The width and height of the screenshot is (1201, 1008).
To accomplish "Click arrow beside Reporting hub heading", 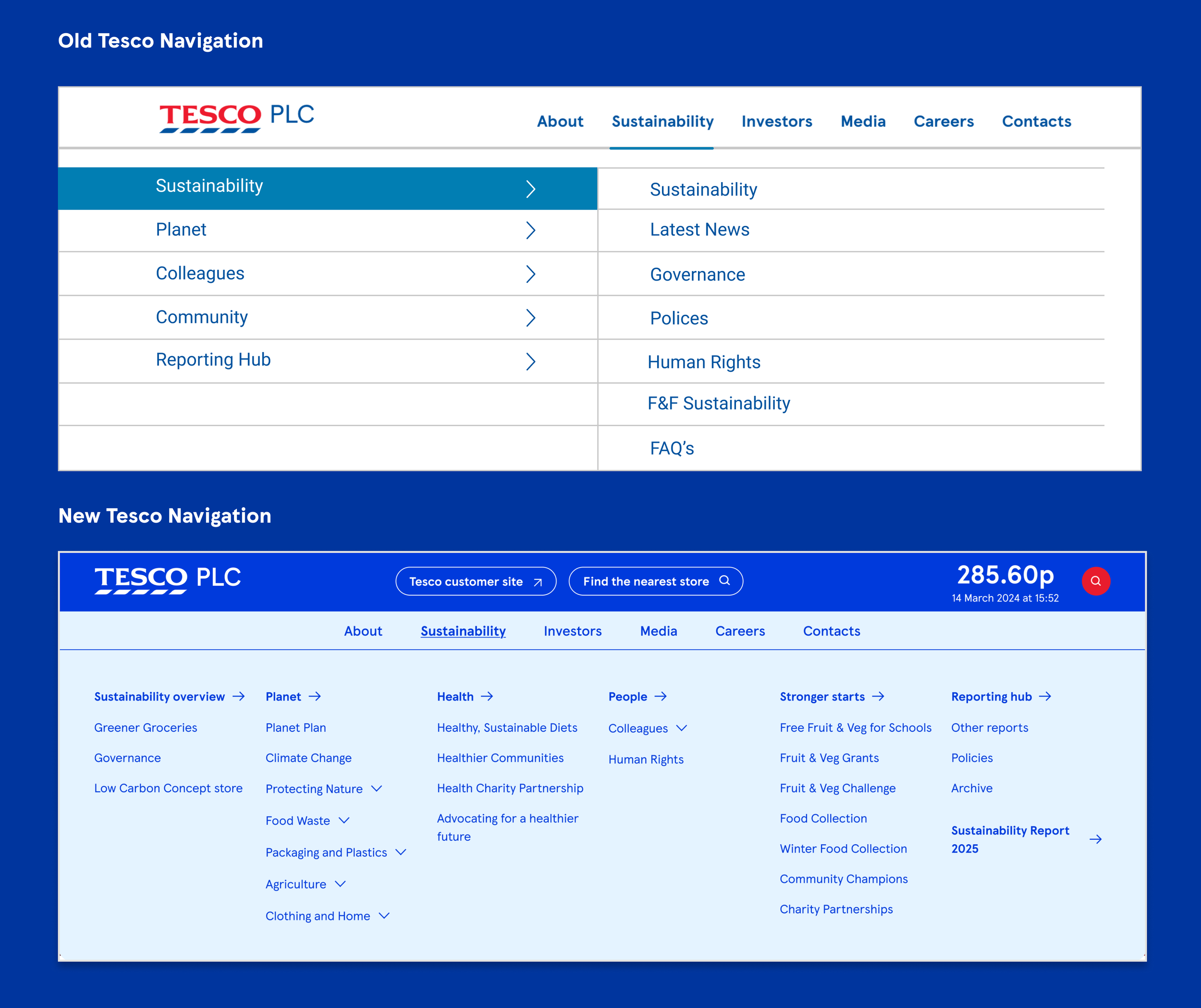I will pyautogui.click(x=1045, y=696).
